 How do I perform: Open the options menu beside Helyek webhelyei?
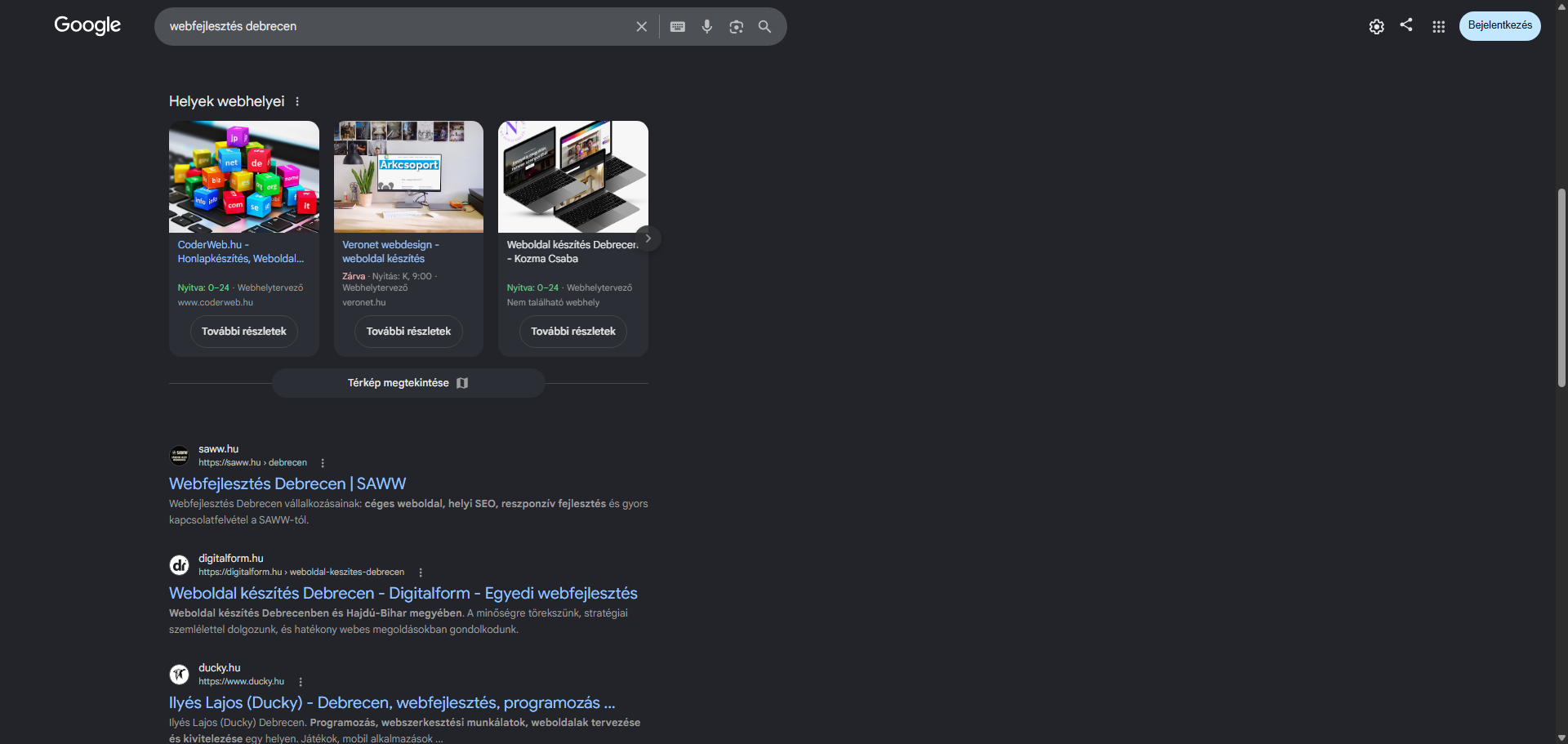[x=297, y=101]
